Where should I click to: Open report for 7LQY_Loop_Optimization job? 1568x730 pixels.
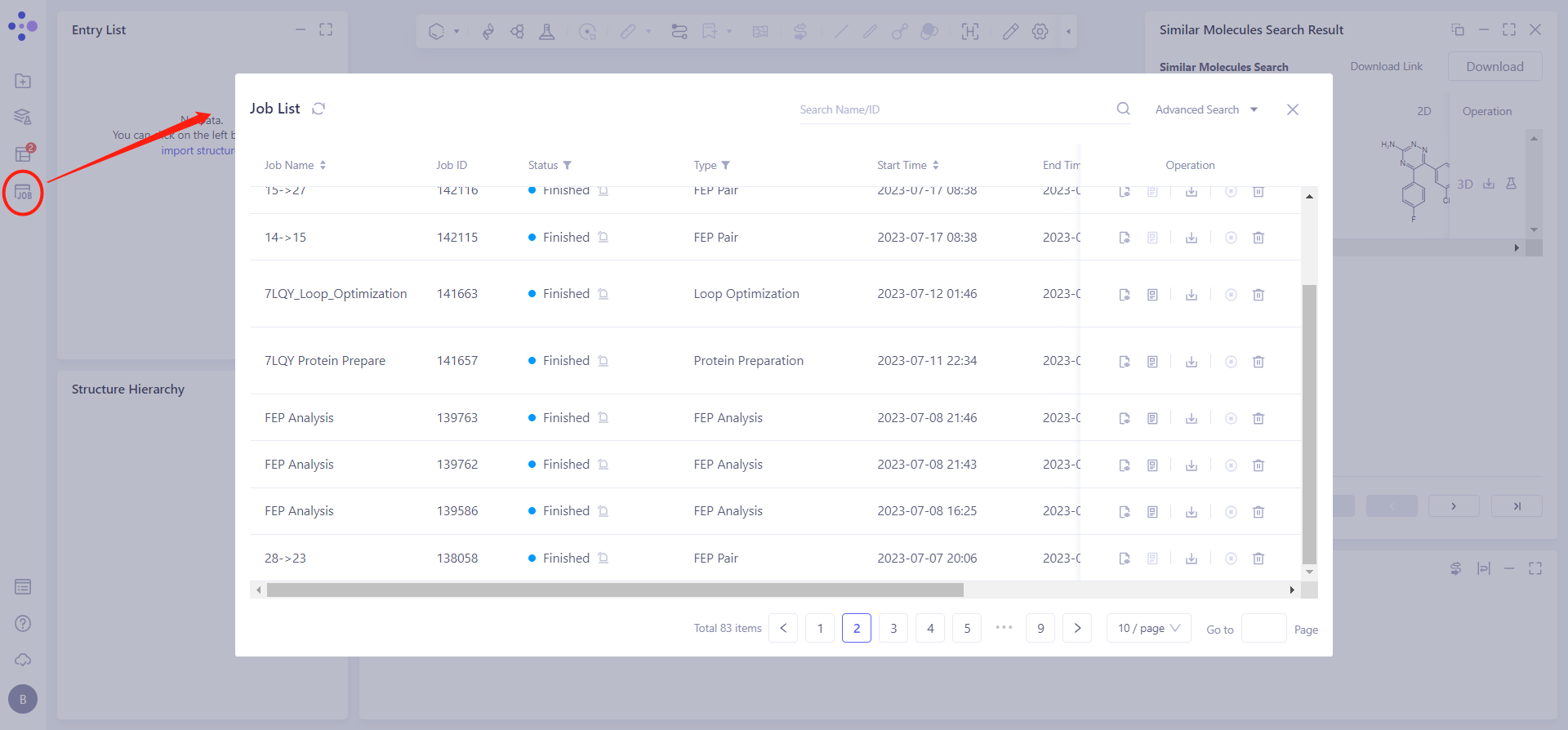coord(1152,295)
